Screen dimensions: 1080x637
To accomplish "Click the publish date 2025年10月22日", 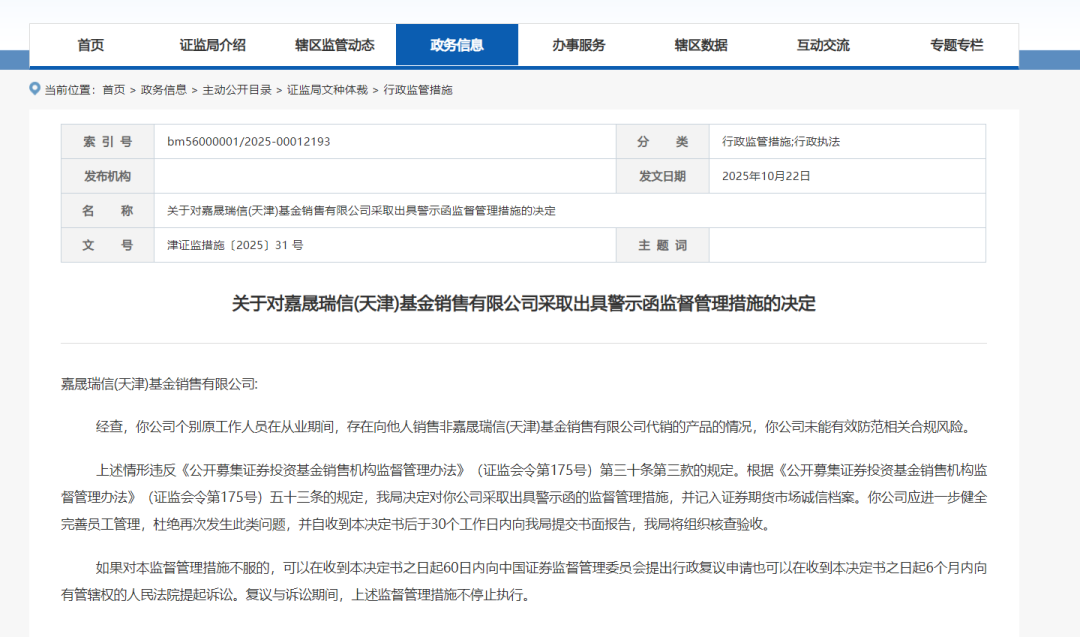I will pos(766,176).
